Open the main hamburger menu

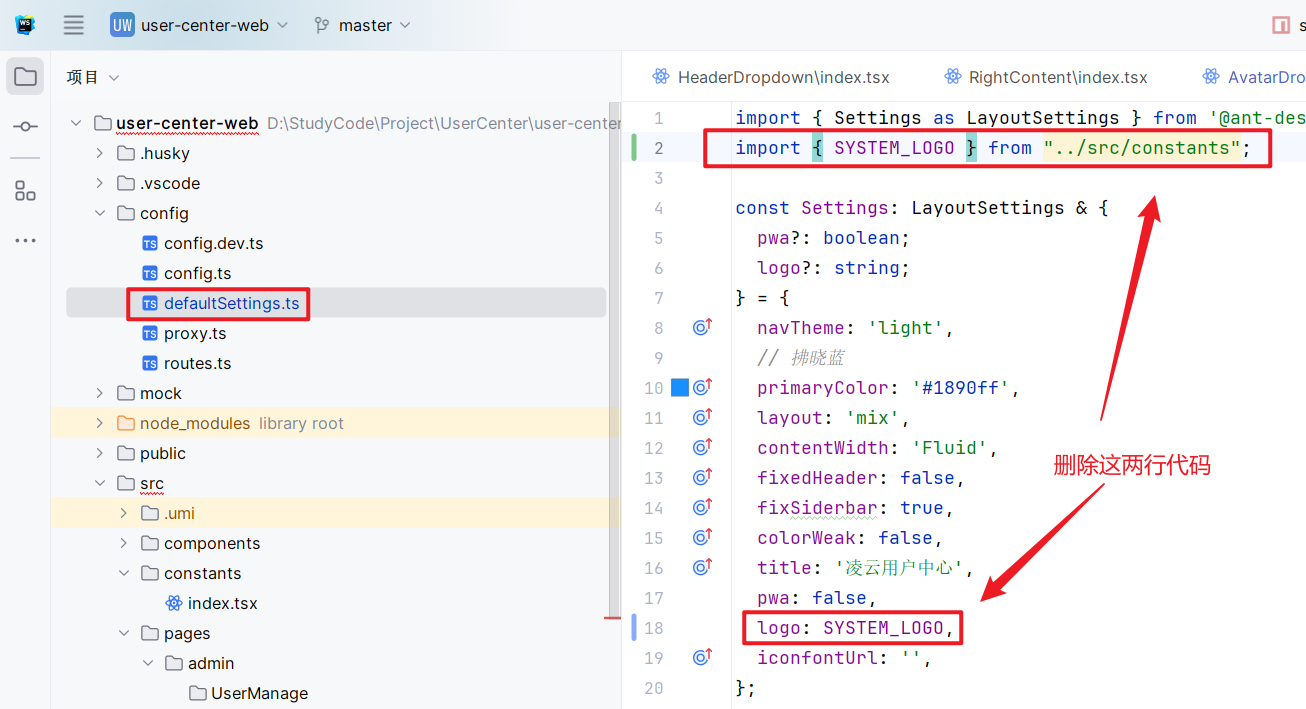pos(74,25)
